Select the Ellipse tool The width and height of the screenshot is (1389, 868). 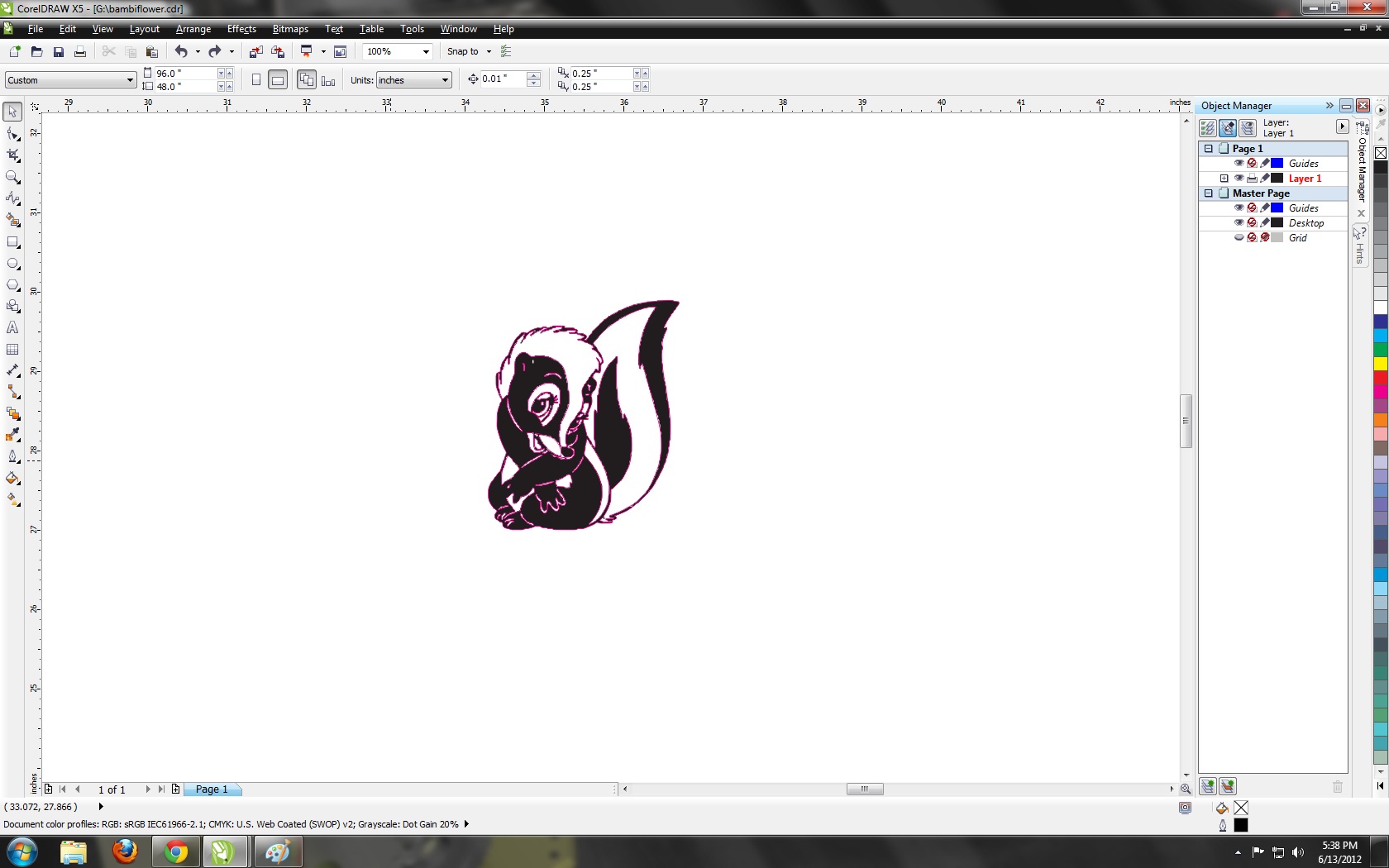tap(12, 264)
